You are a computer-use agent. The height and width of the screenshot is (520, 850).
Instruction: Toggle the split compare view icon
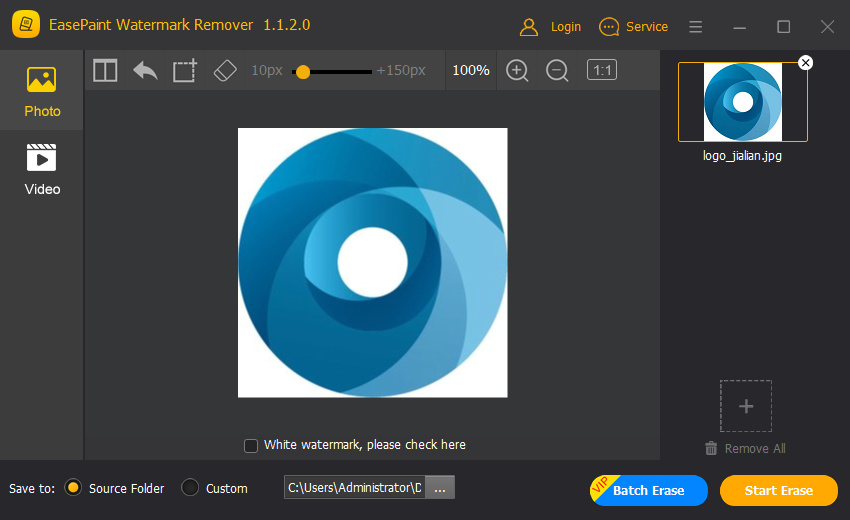tap(105, 70)
